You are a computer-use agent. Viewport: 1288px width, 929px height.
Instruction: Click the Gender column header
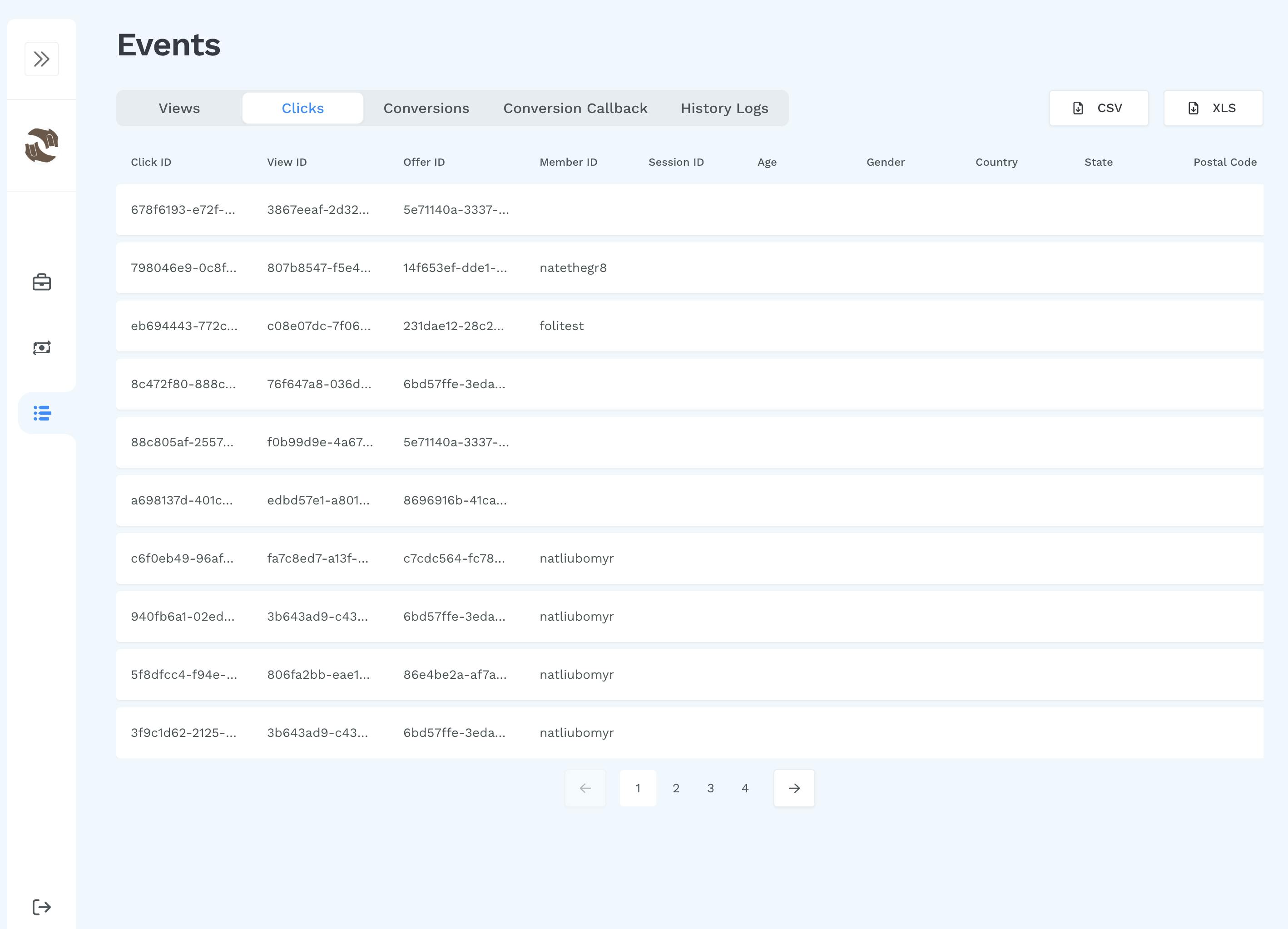(x=886, y=162)
